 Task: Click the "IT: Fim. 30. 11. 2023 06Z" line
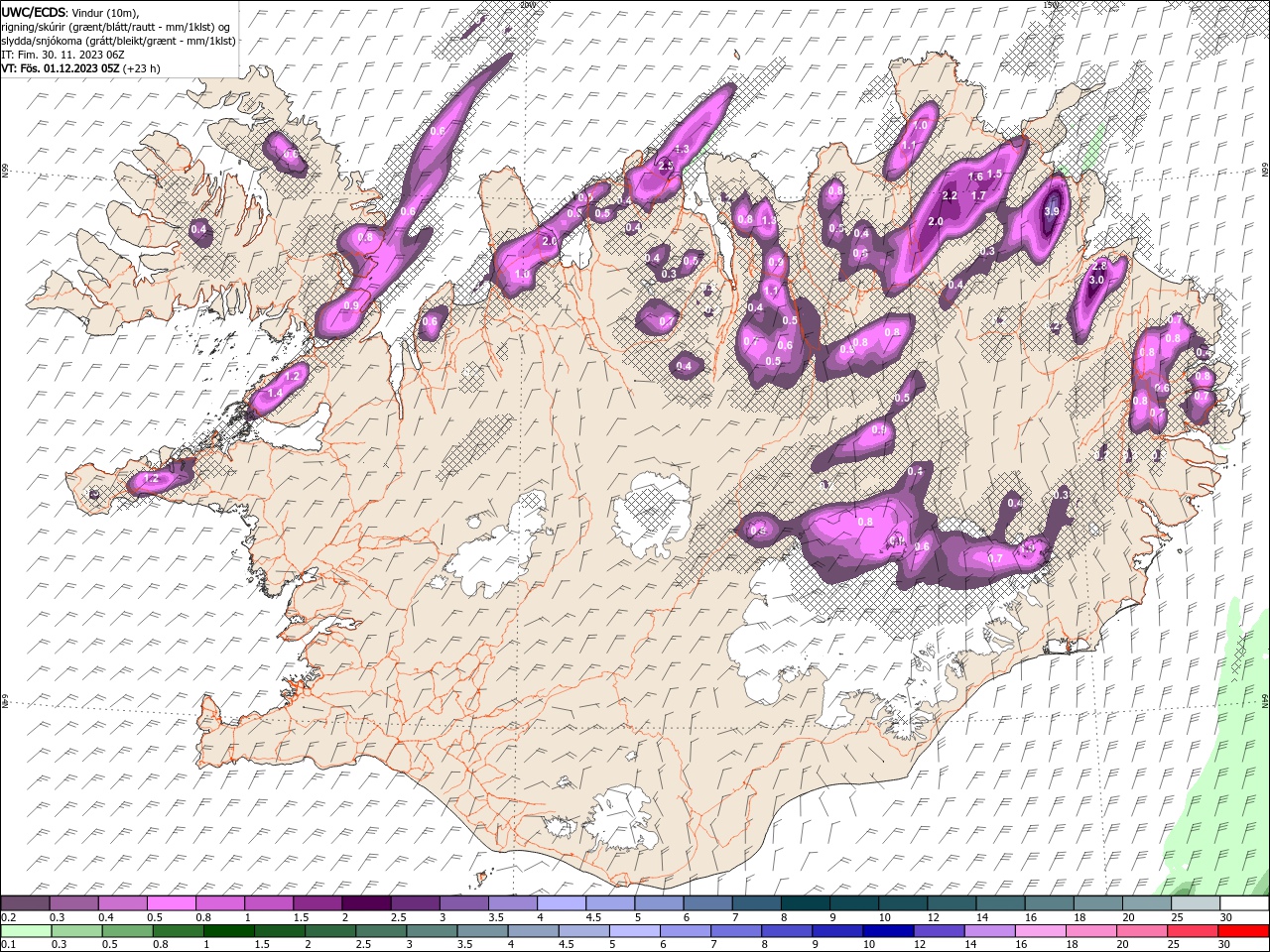61,54
